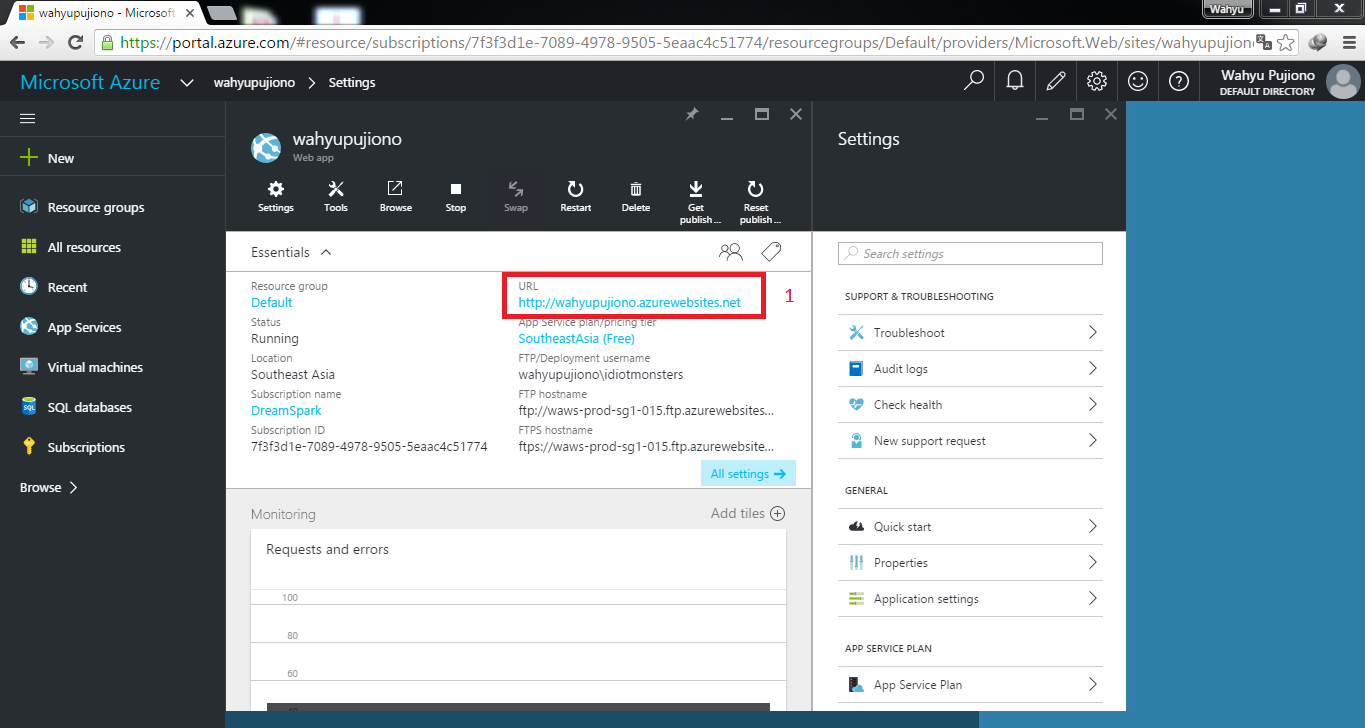Open Check health settings row
1365x728 pixels.
[x=970, y=405]
